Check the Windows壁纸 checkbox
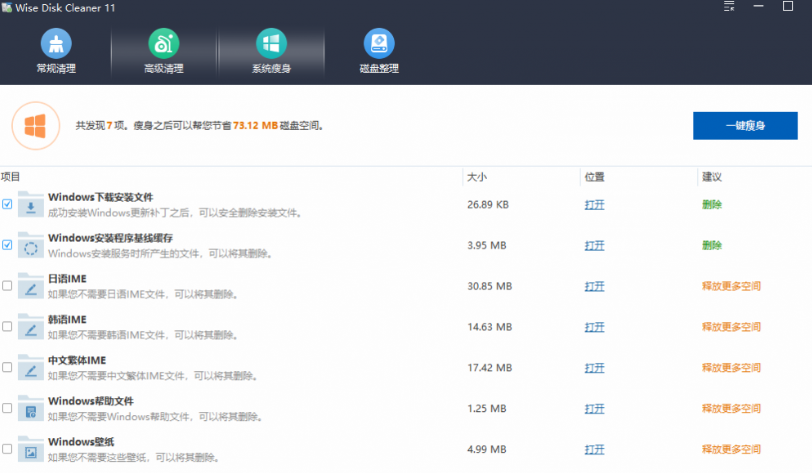The width and height of the screenshot is (812, 473). [7, 449]
